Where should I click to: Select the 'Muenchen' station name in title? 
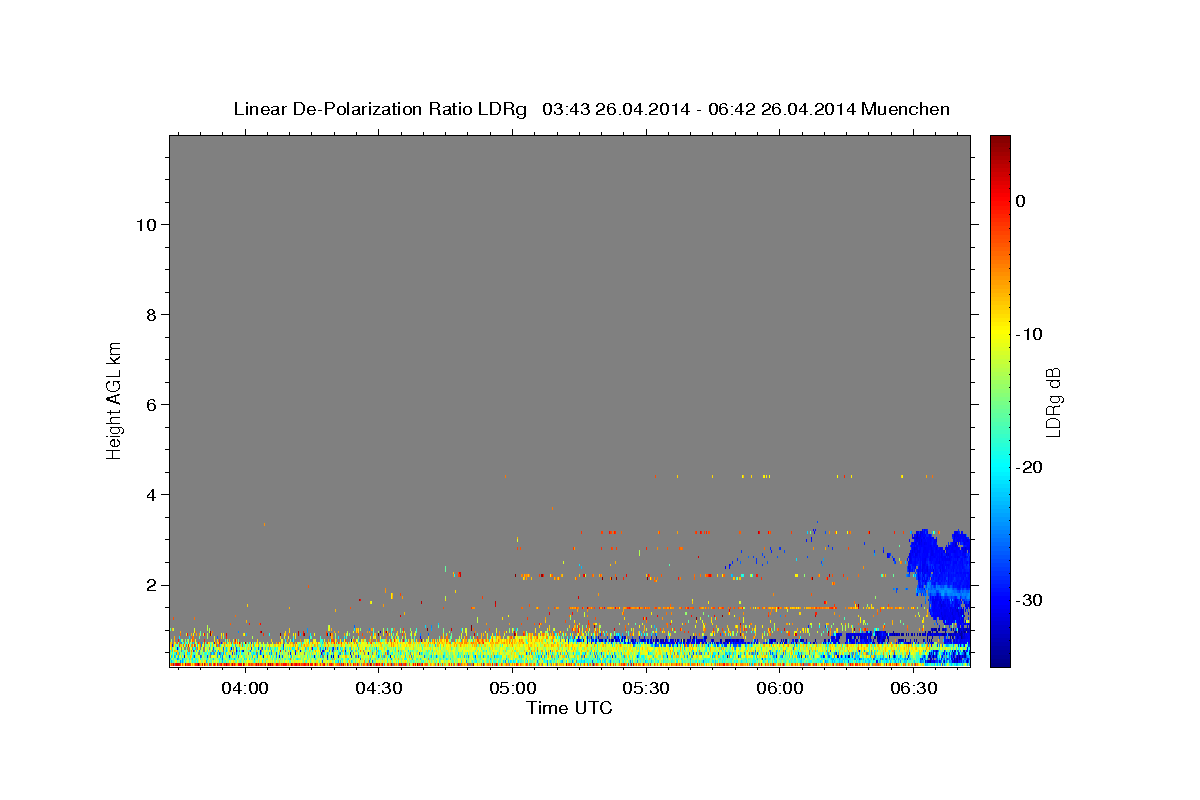(x=906, y=109)
